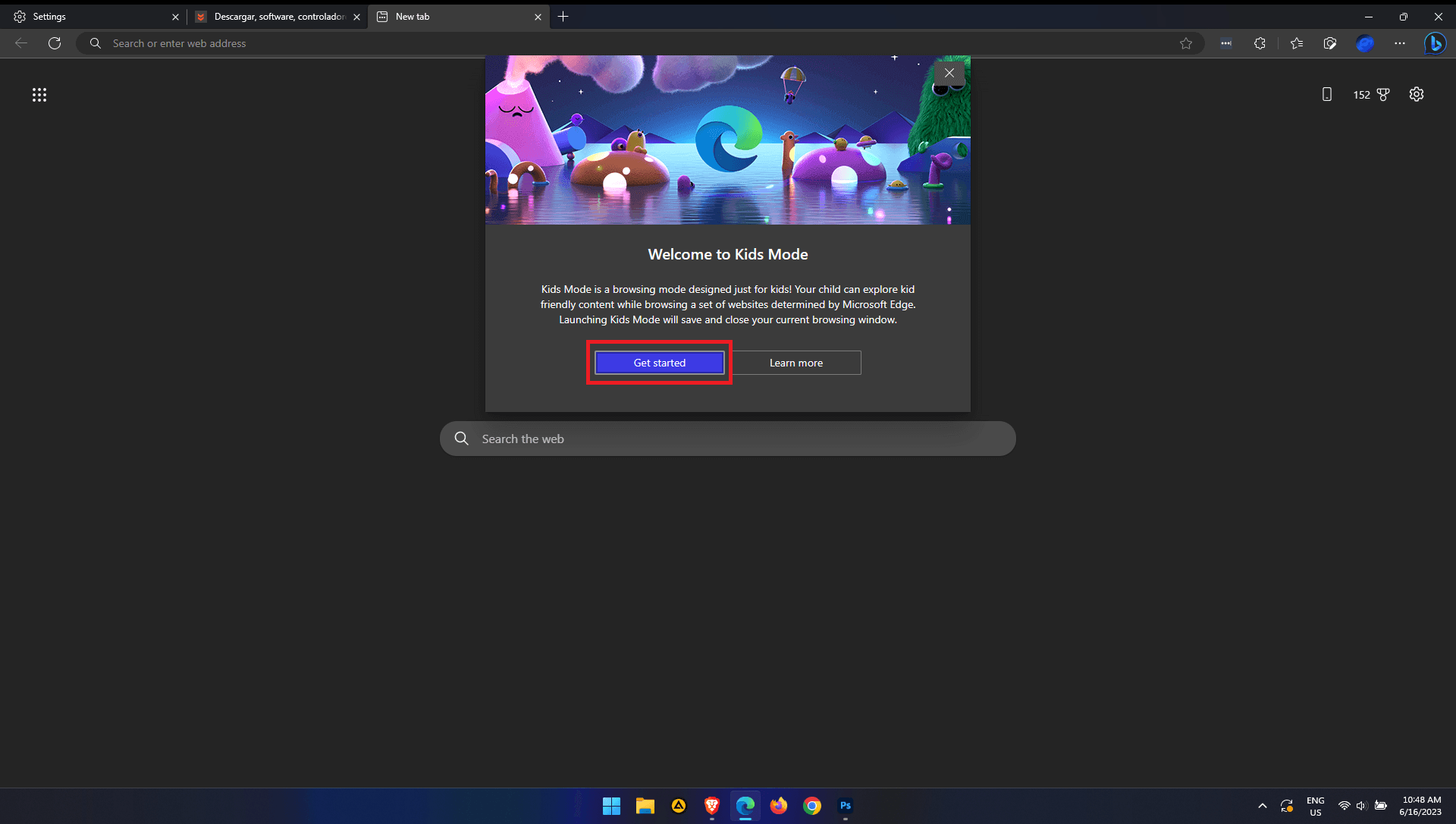The width and height of the screenshot is (1456, 824).
Task: Launch the yellow triangle app on taskbar
Action: [678, 806]
